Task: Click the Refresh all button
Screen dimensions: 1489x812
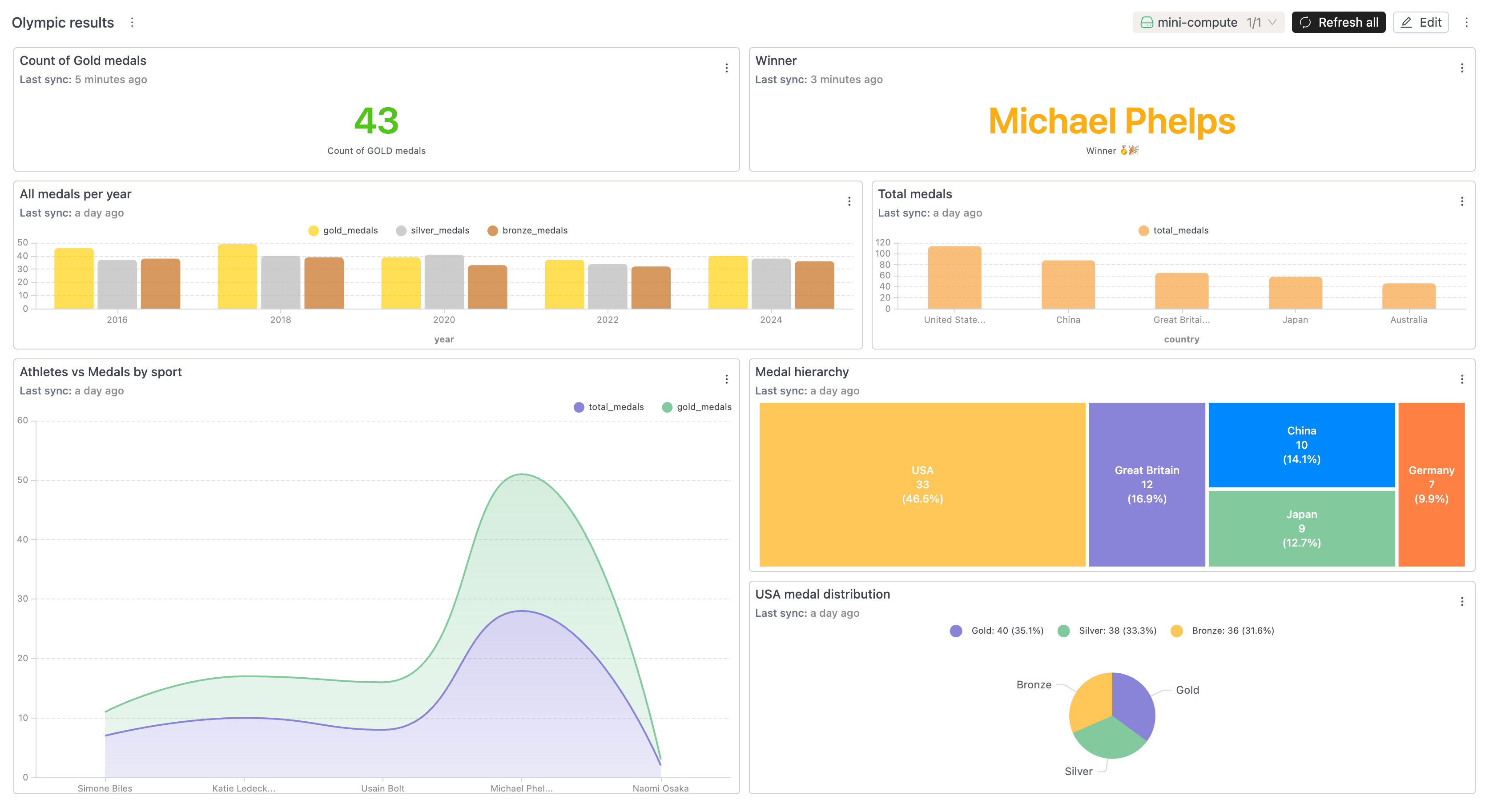Action: click(1339, 22)
